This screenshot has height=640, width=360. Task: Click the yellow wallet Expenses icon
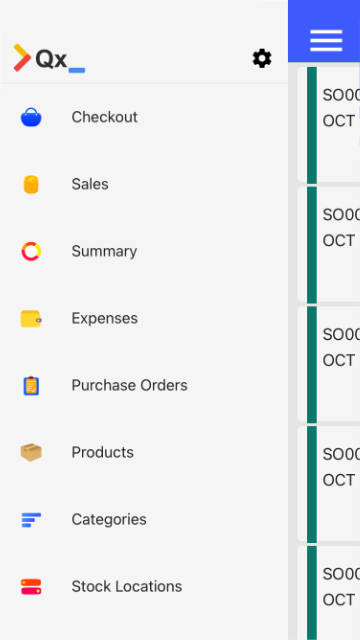(x=31, y=318)
